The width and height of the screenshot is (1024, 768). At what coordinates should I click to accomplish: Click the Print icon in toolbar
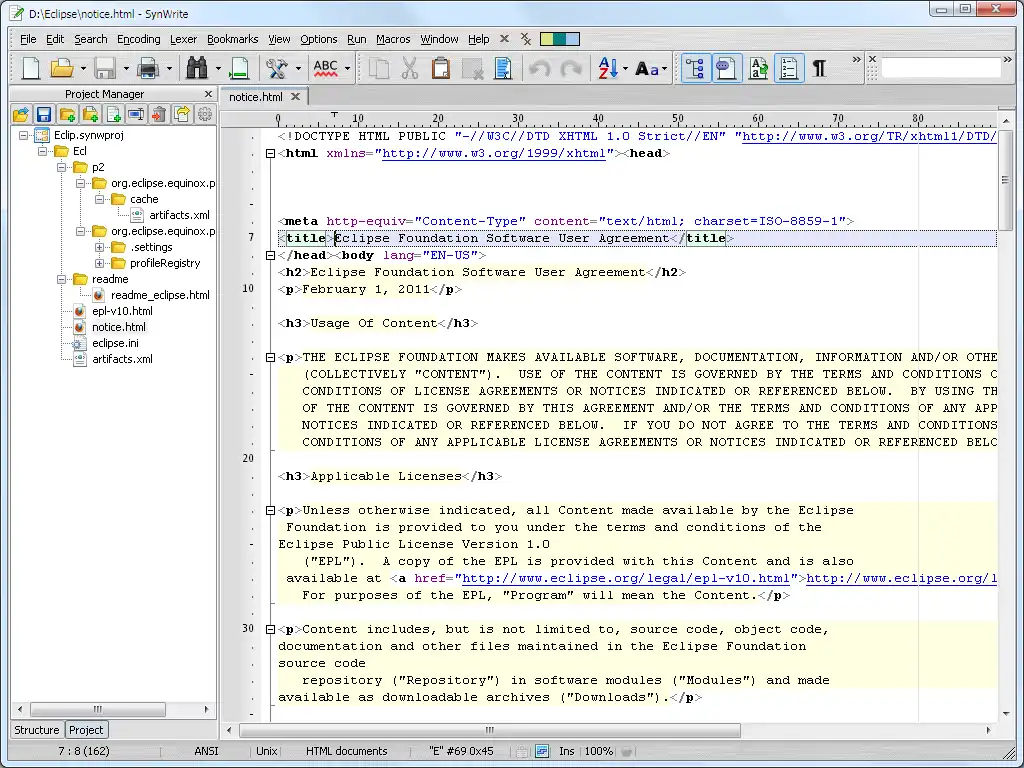148,68
